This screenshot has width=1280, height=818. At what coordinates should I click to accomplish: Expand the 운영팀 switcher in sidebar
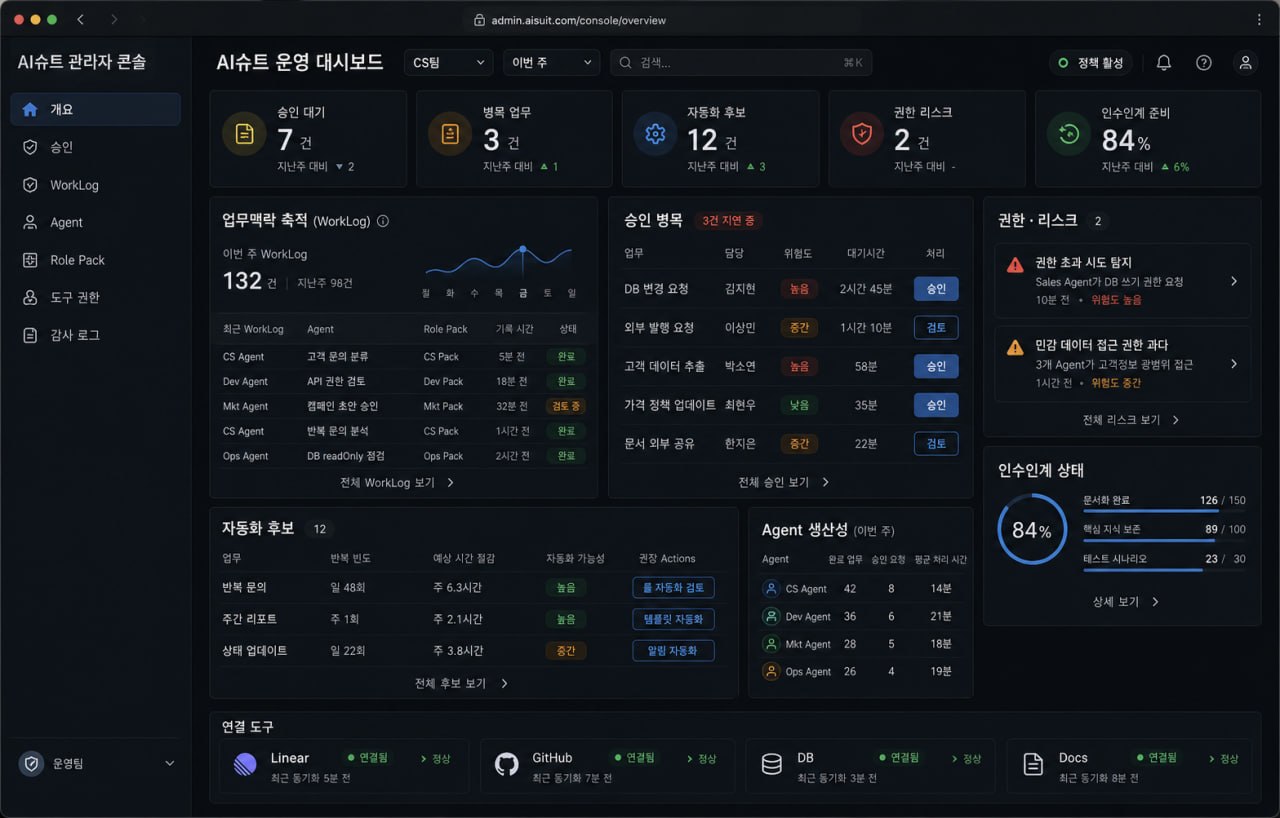pyautogui.click(x=169, y=763)
